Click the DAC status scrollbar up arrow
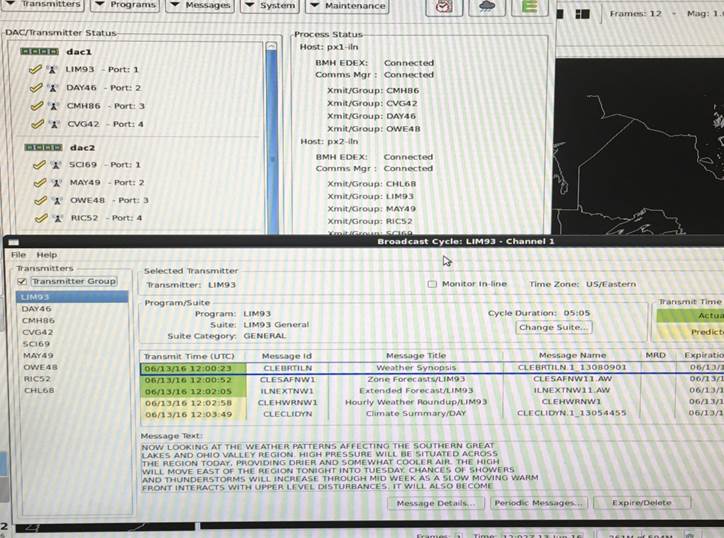 point(272,46)
